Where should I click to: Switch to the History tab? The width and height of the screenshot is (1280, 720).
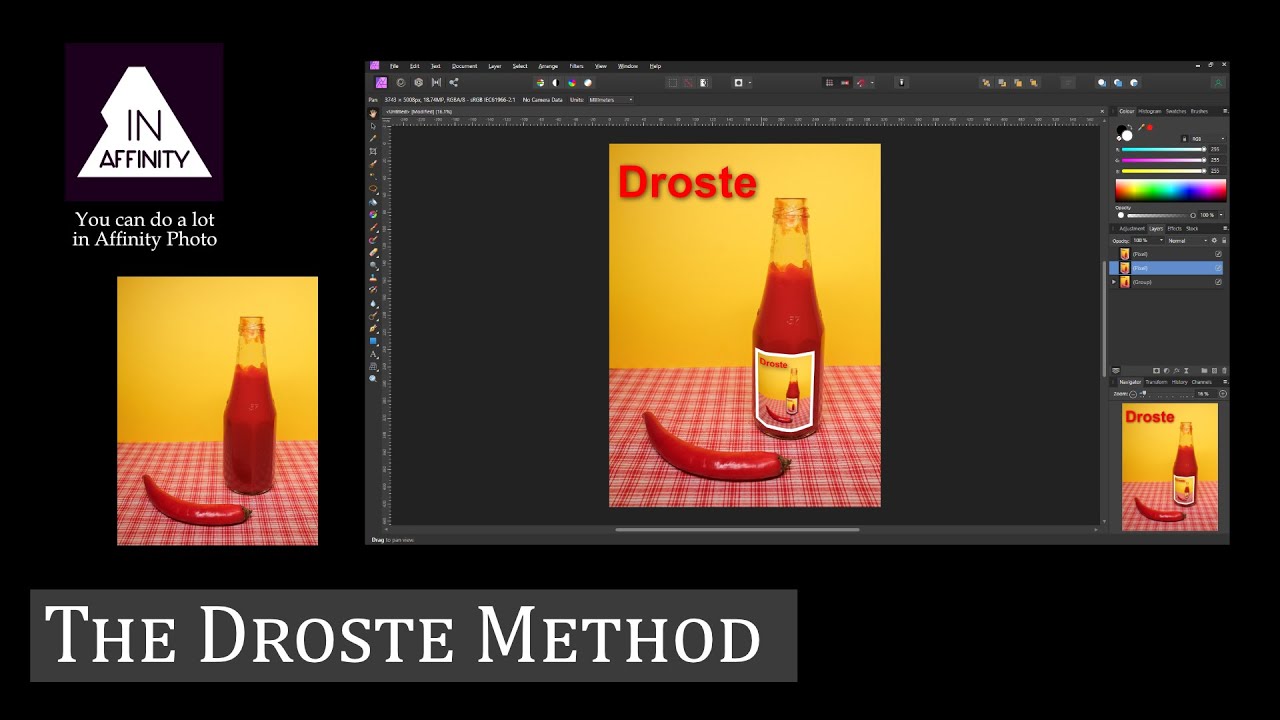coord(1180,382)
